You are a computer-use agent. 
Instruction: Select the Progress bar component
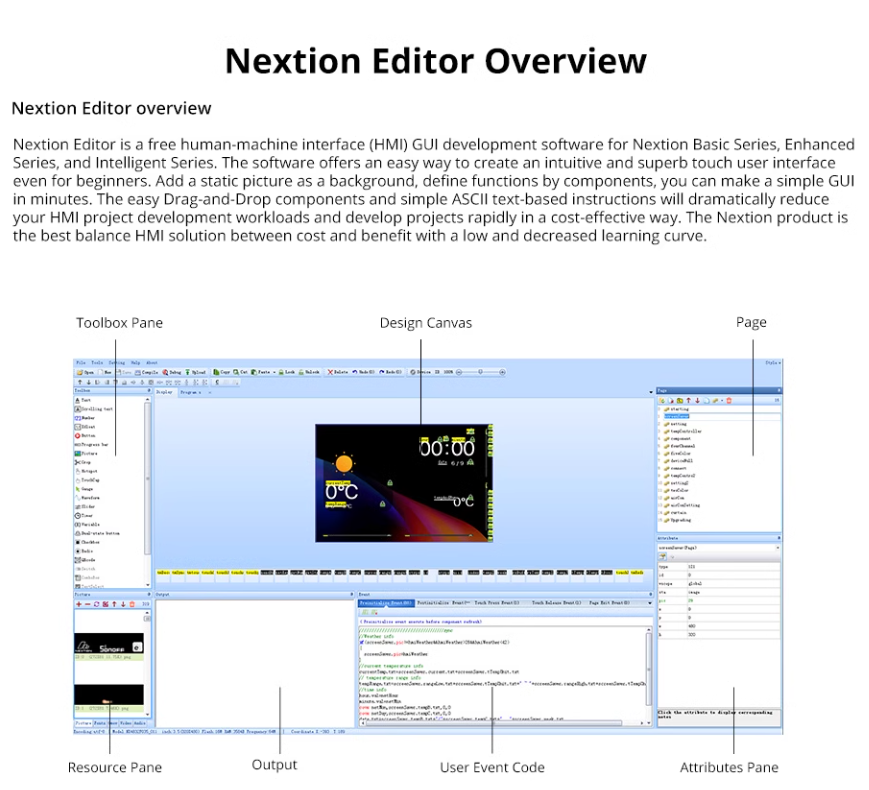(x=91, y=444)
